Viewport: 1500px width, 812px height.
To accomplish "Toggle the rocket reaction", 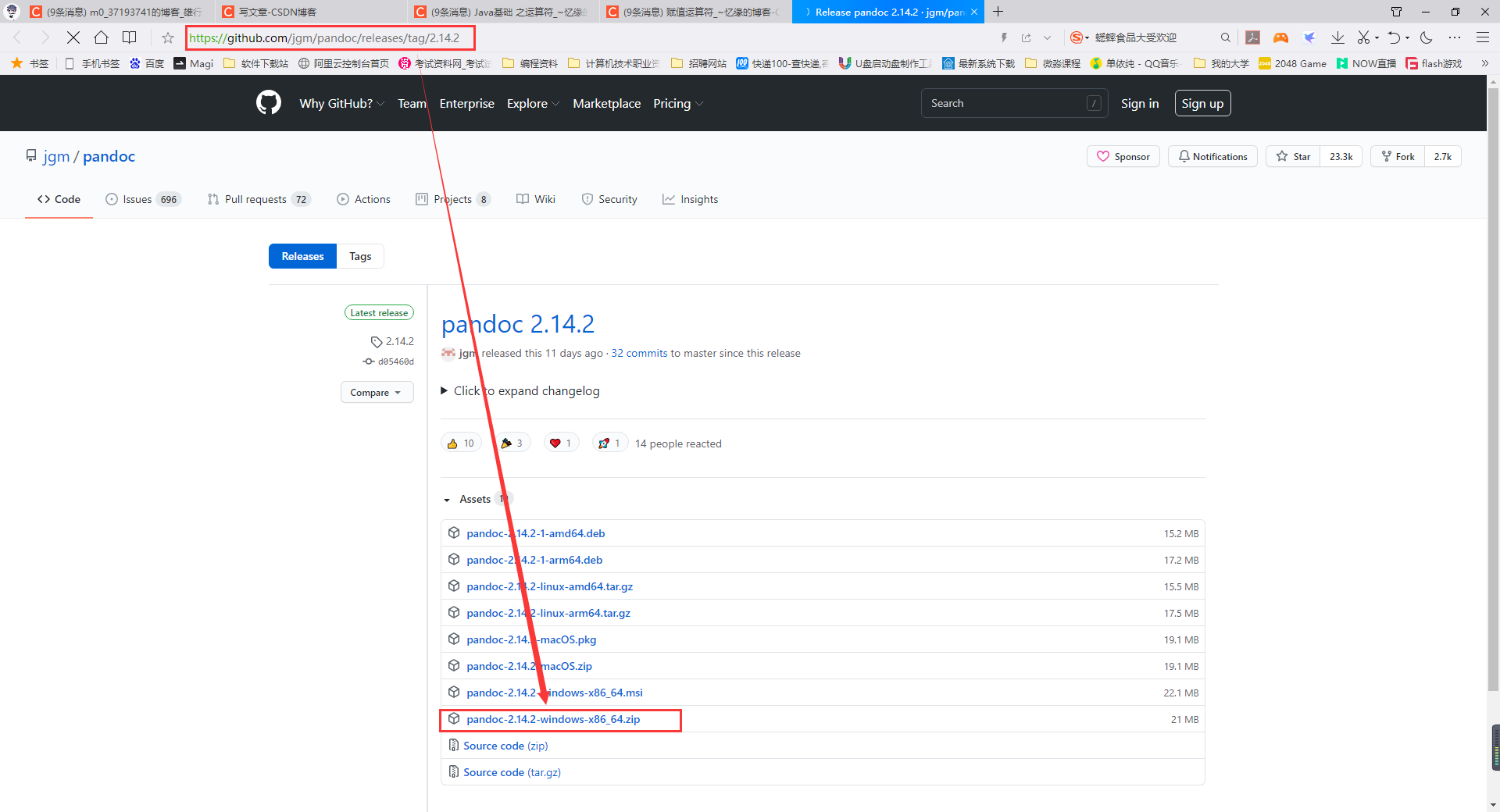I will click(610, 443).
